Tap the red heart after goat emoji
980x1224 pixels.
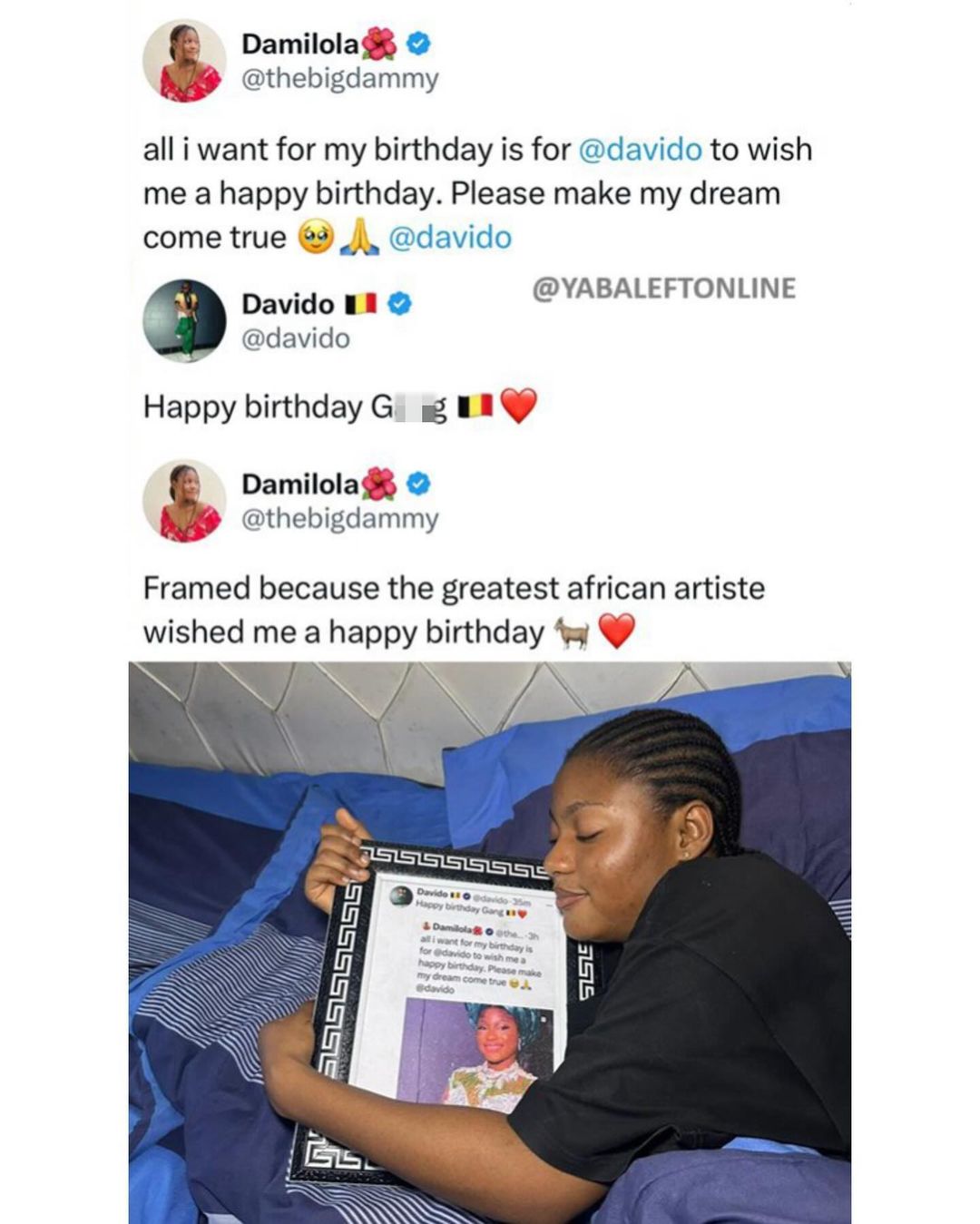(x=616, y=632)
